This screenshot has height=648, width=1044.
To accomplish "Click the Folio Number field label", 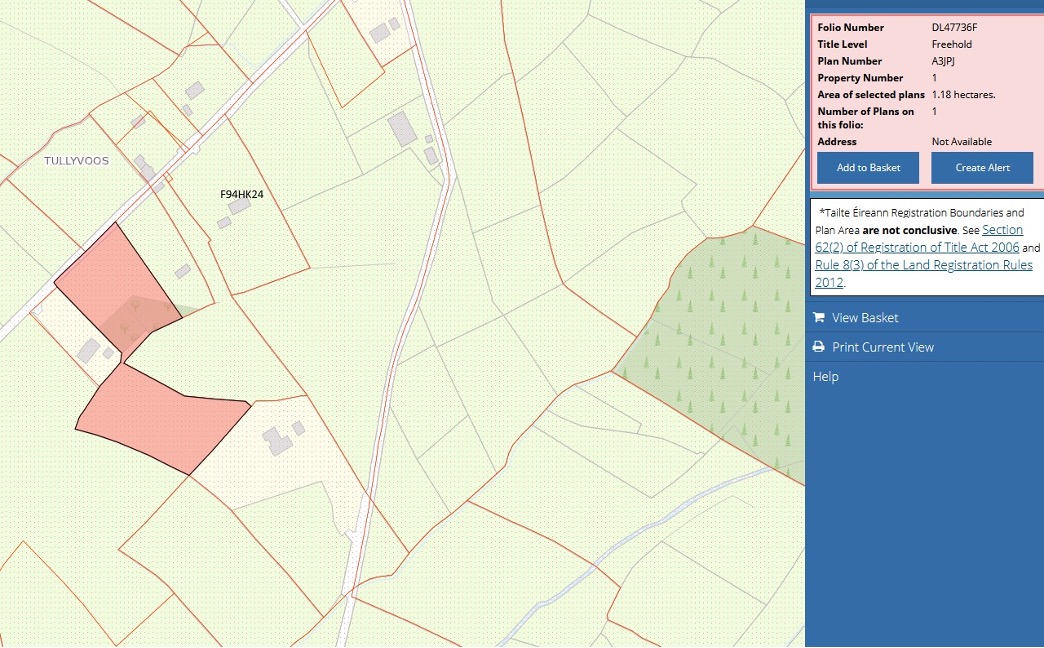I will [851, 27].
